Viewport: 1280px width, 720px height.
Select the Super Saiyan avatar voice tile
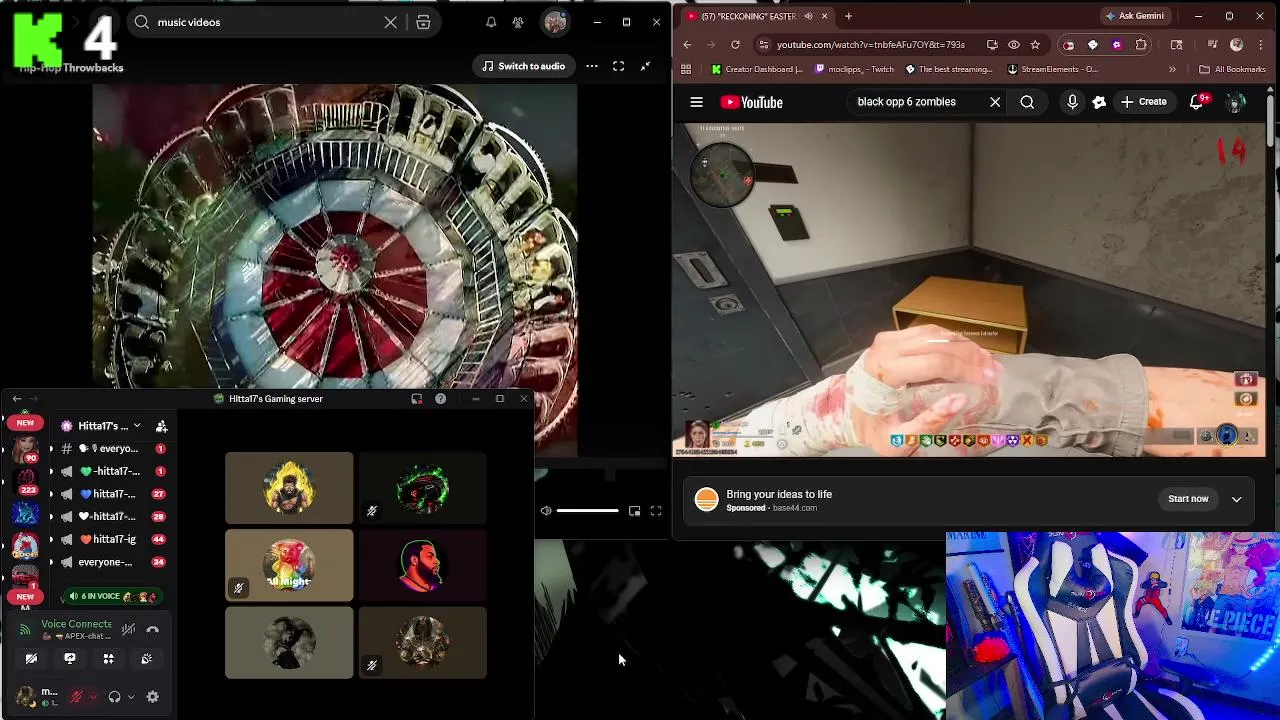pos(289,488)
